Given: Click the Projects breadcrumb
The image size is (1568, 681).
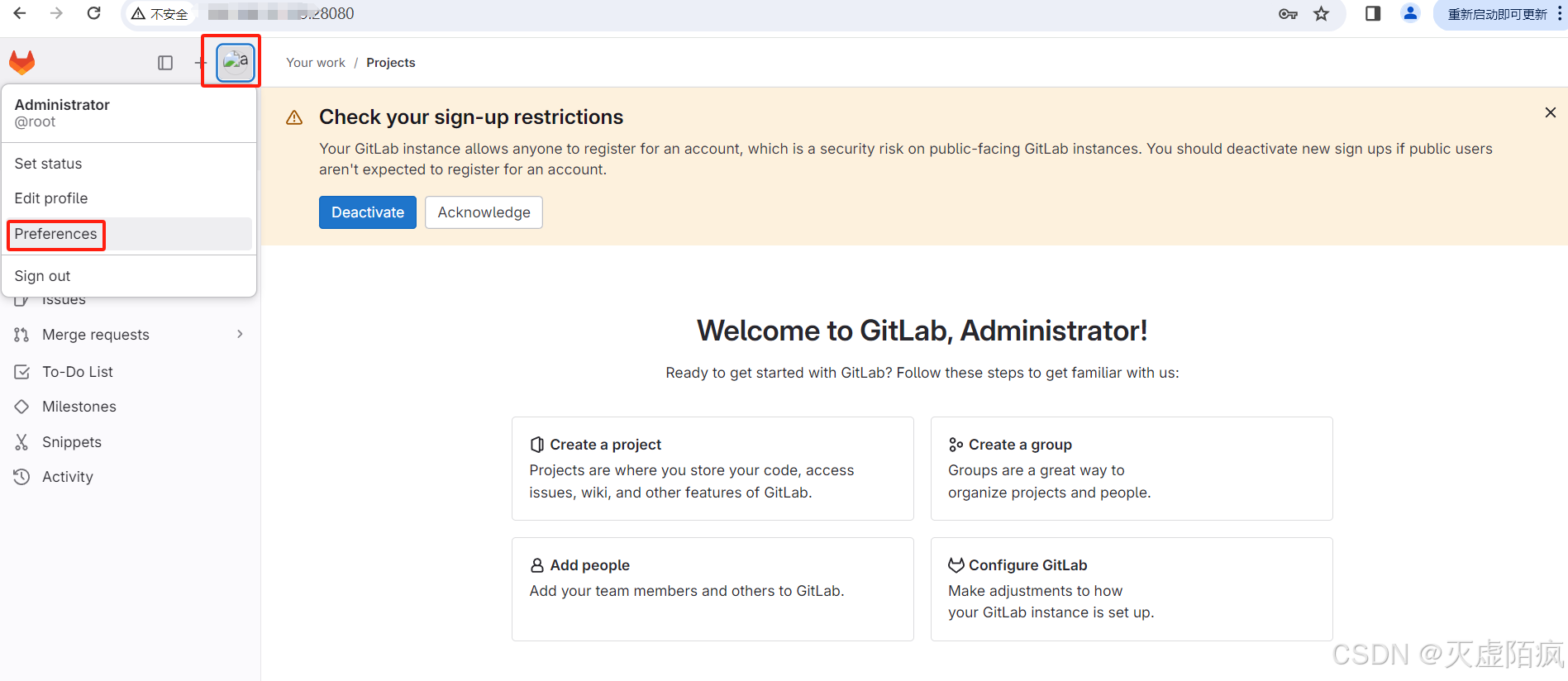Looking at the screenshot, I should 391,63.
